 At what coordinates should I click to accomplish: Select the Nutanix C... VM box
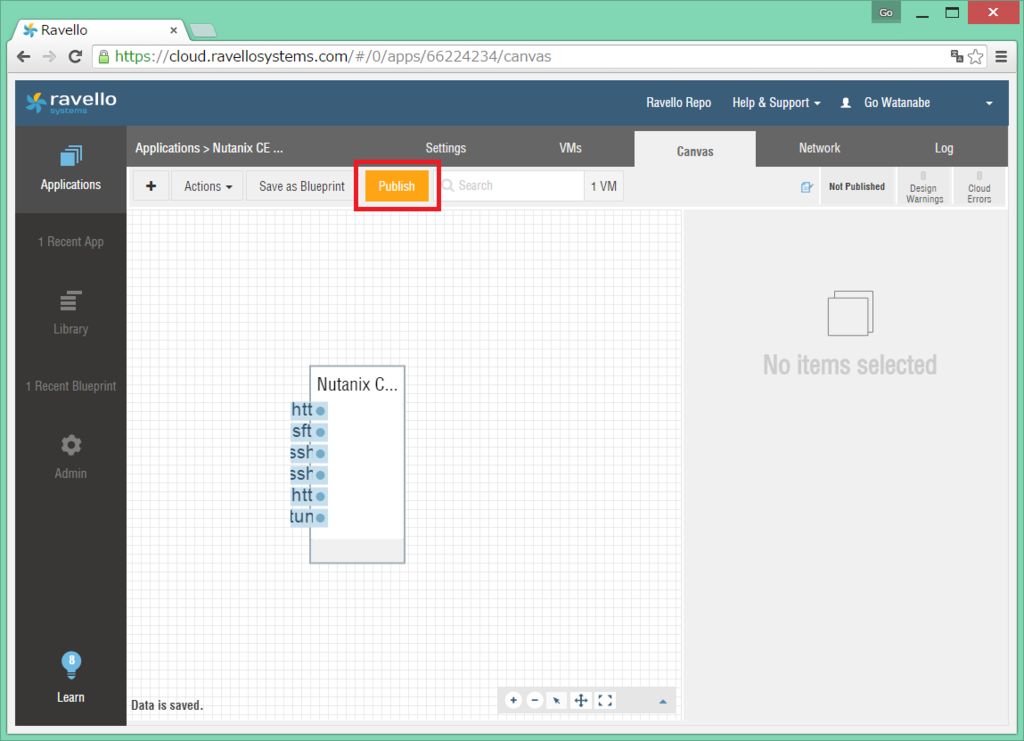point(357,464)
